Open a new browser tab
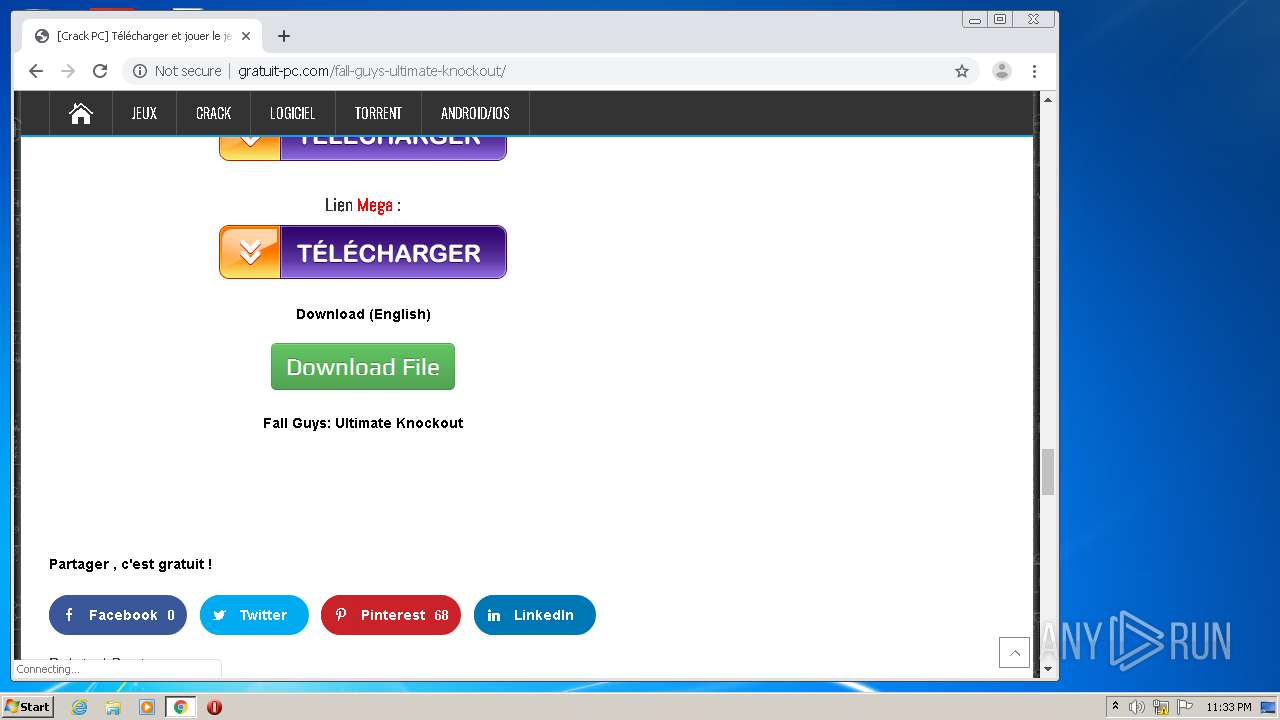The height and width of the screenshot is (720, 1280). point(284,36)
